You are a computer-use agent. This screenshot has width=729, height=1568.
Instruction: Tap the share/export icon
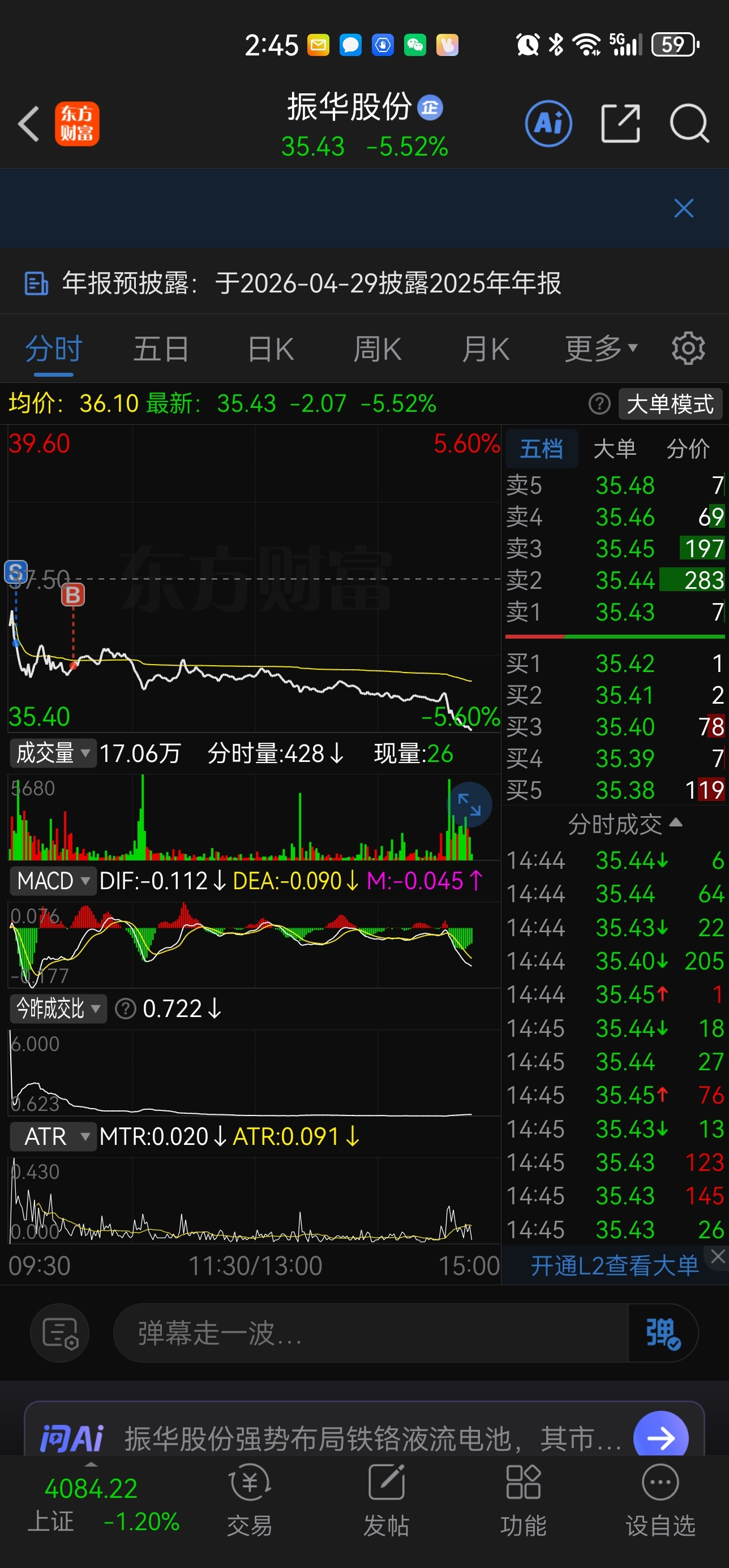[620, 123]
